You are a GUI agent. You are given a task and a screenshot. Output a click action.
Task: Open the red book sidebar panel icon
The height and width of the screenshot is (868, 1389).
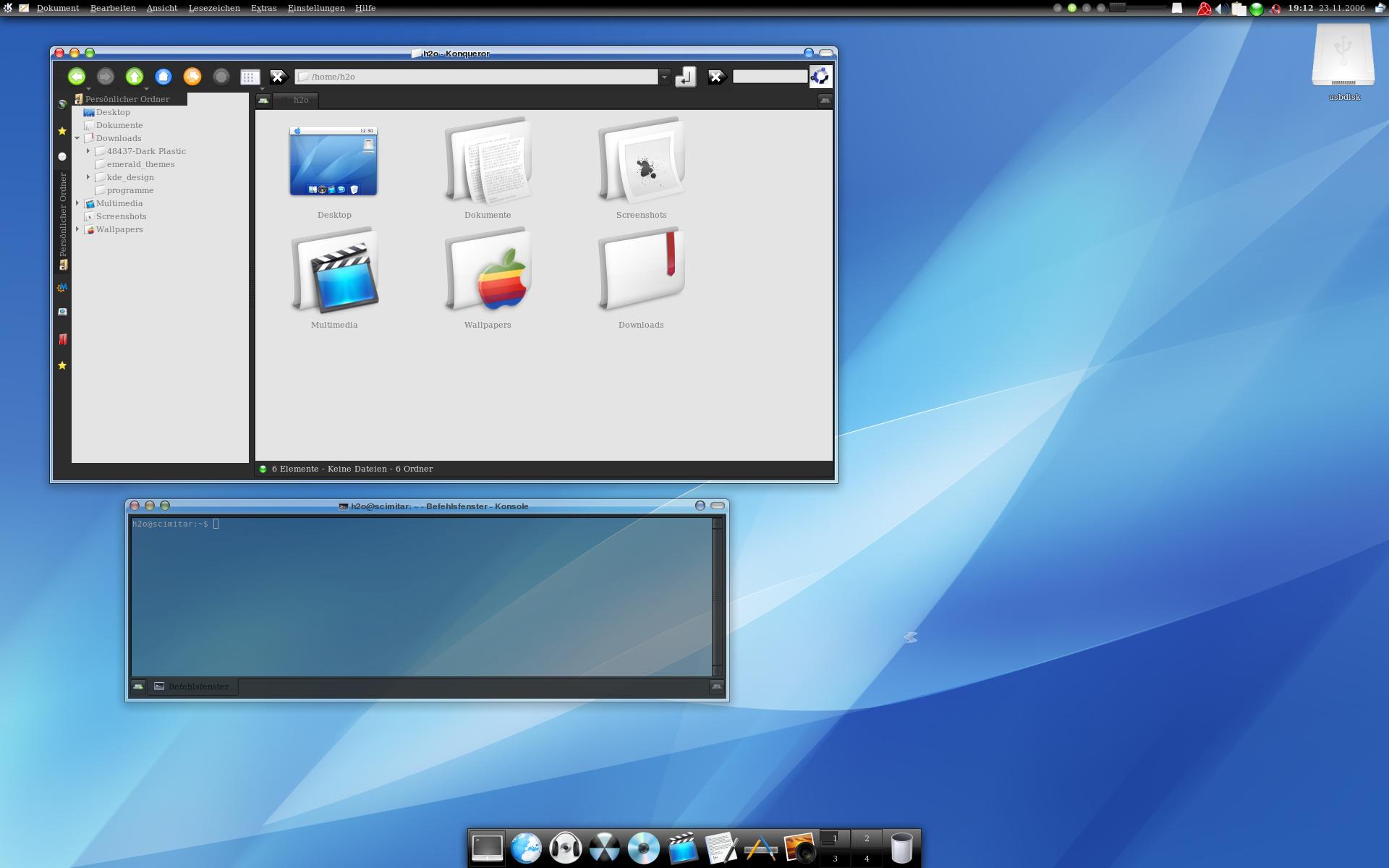point(62,339)
